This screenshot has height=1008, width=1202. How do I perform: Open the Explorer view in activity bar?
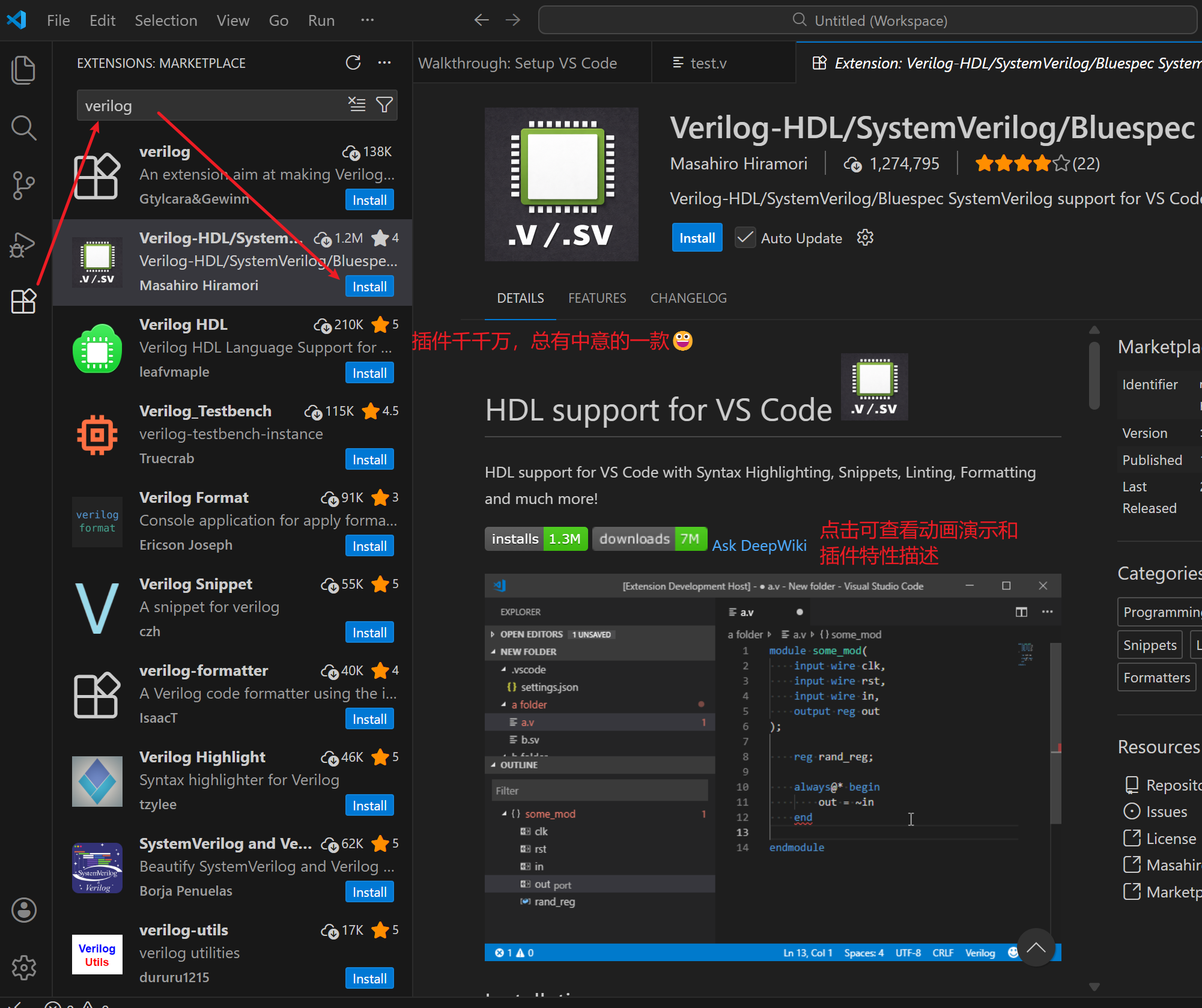click(x=23, y=70)
